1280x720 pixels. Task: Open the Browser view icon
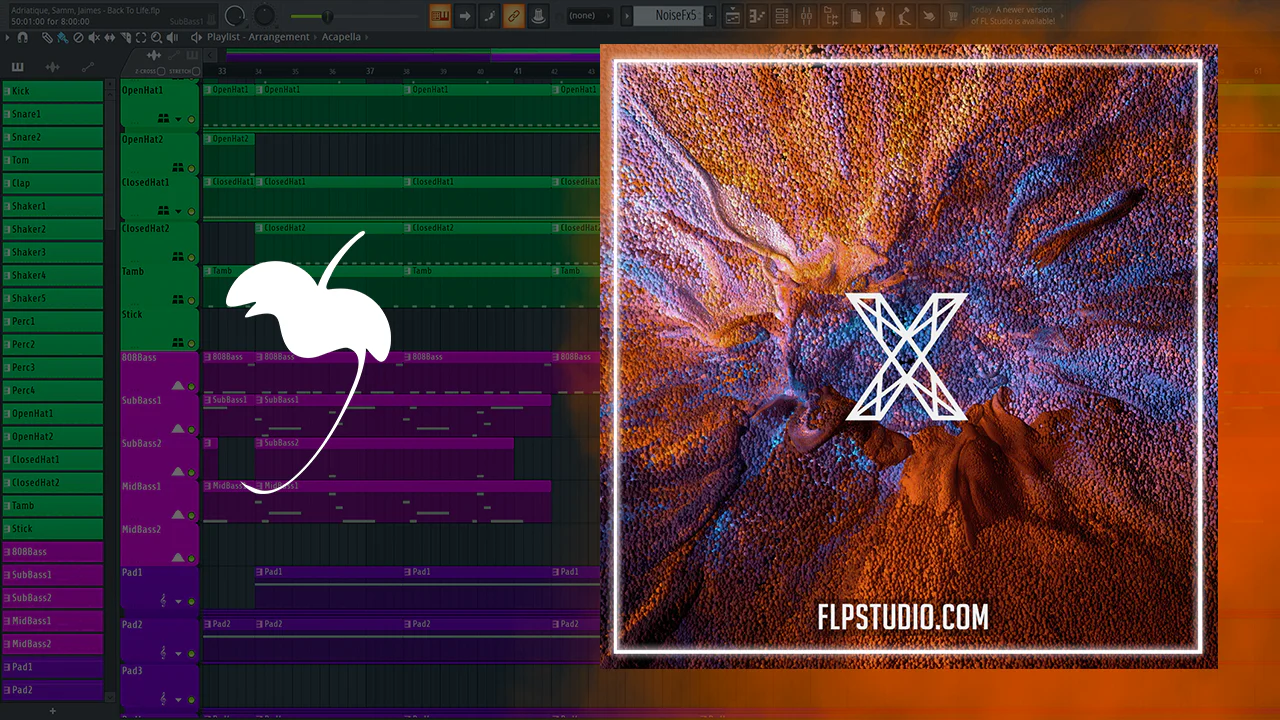(x=831, y=16)
